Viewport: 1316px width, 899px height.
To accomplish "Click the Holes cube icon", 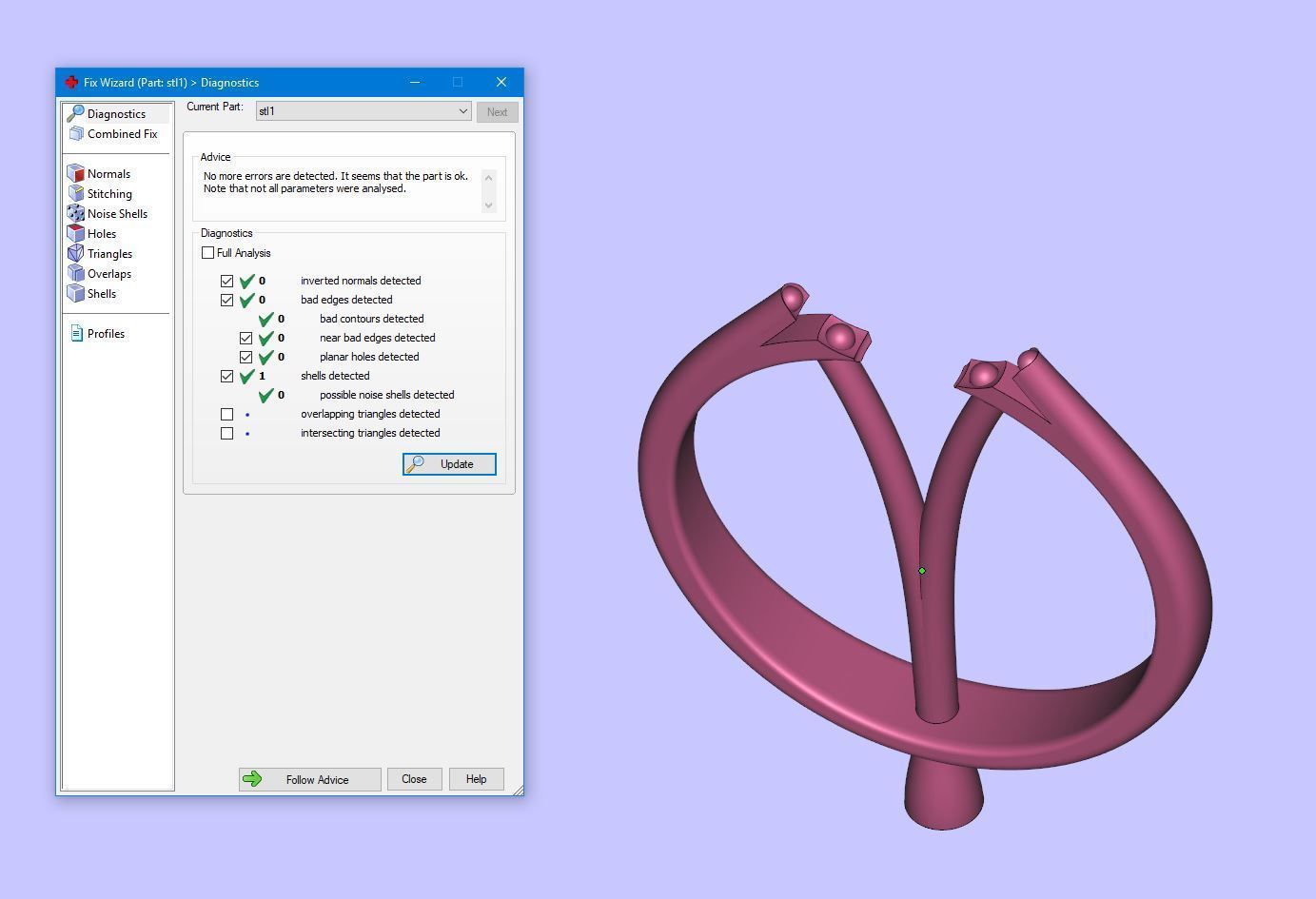I will click(x=76, y=233).
